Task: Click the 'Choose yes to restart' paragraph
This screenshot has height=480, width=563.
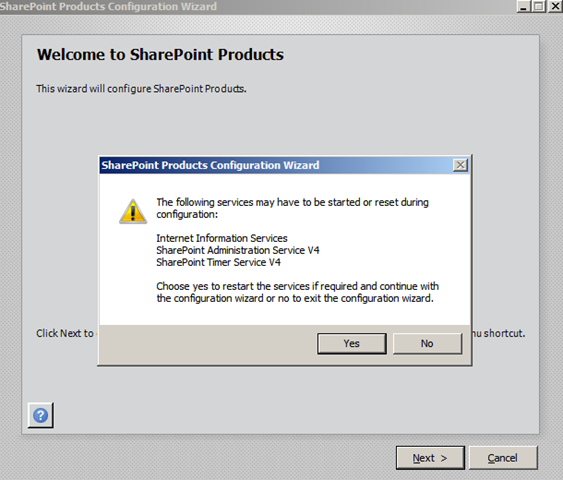Action: point(297,292)
